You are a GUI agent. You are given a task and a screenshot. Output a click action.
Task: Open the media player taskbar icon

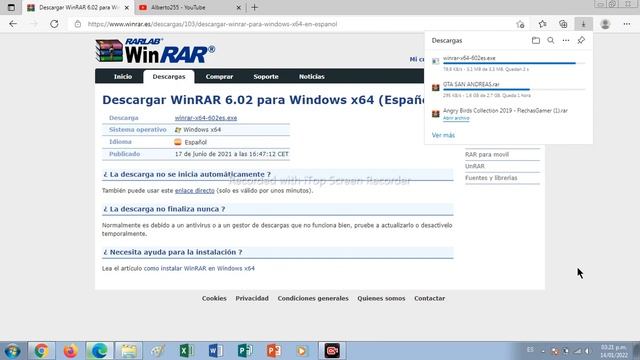point(302,351)
